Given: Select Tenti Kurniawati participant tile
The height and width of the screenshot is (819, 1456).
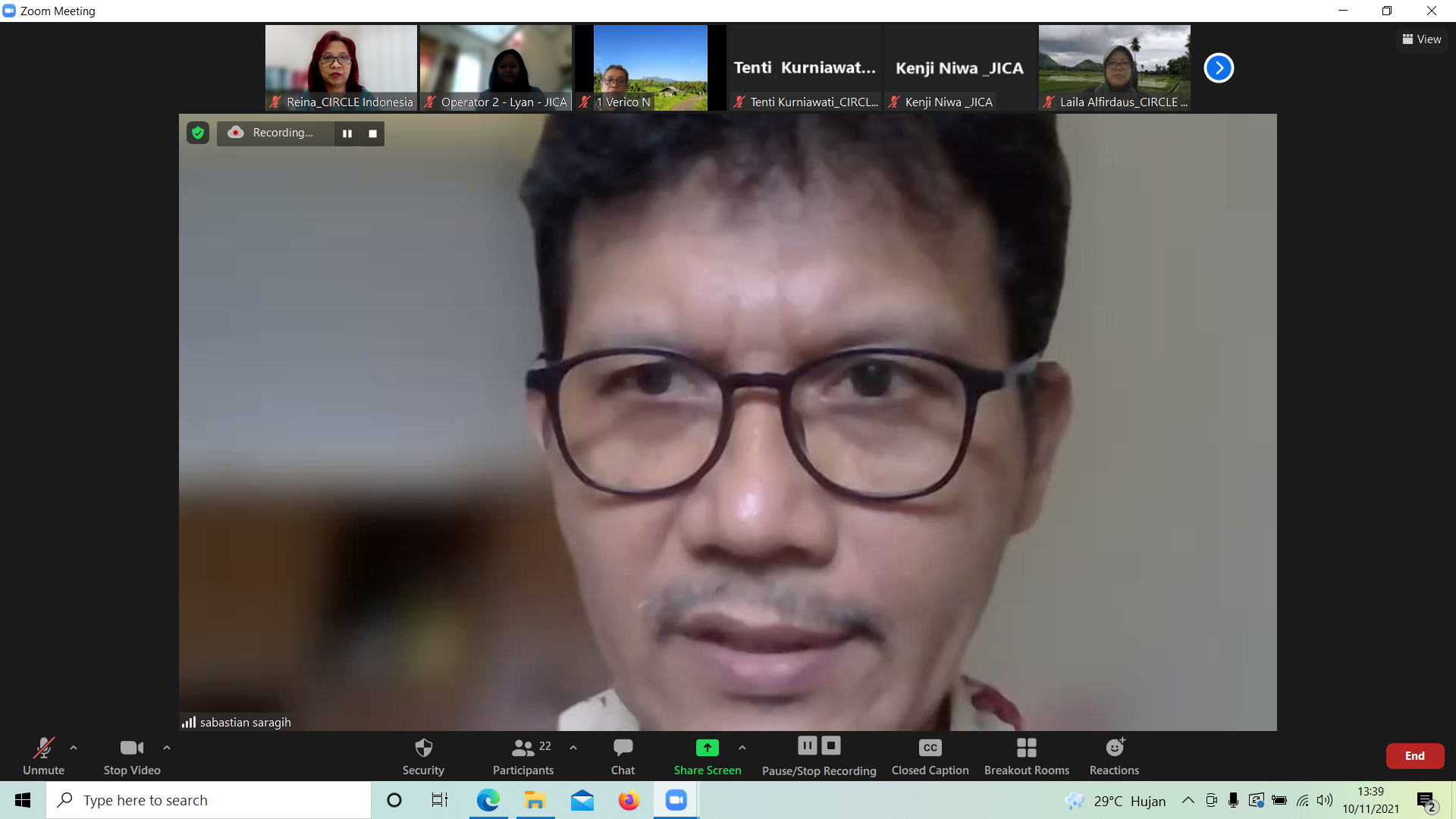Looking at the screenshot, I should (x=805, y=68).
